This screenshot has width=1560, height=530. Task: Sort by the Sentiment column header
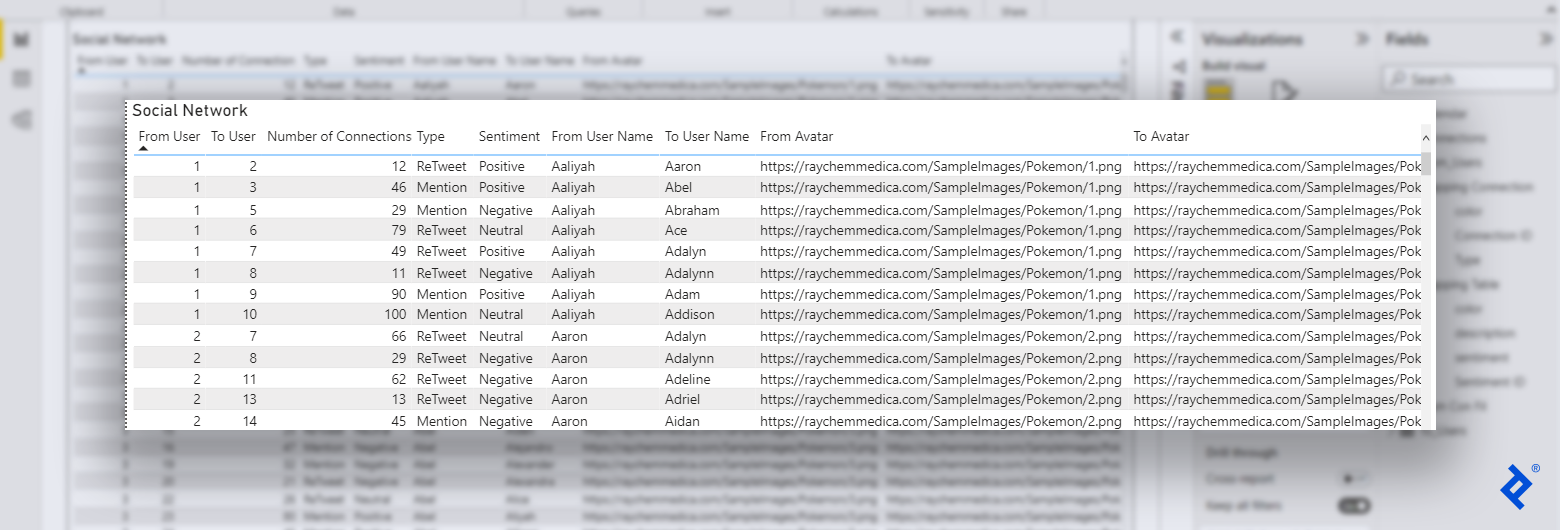[509, 136]
